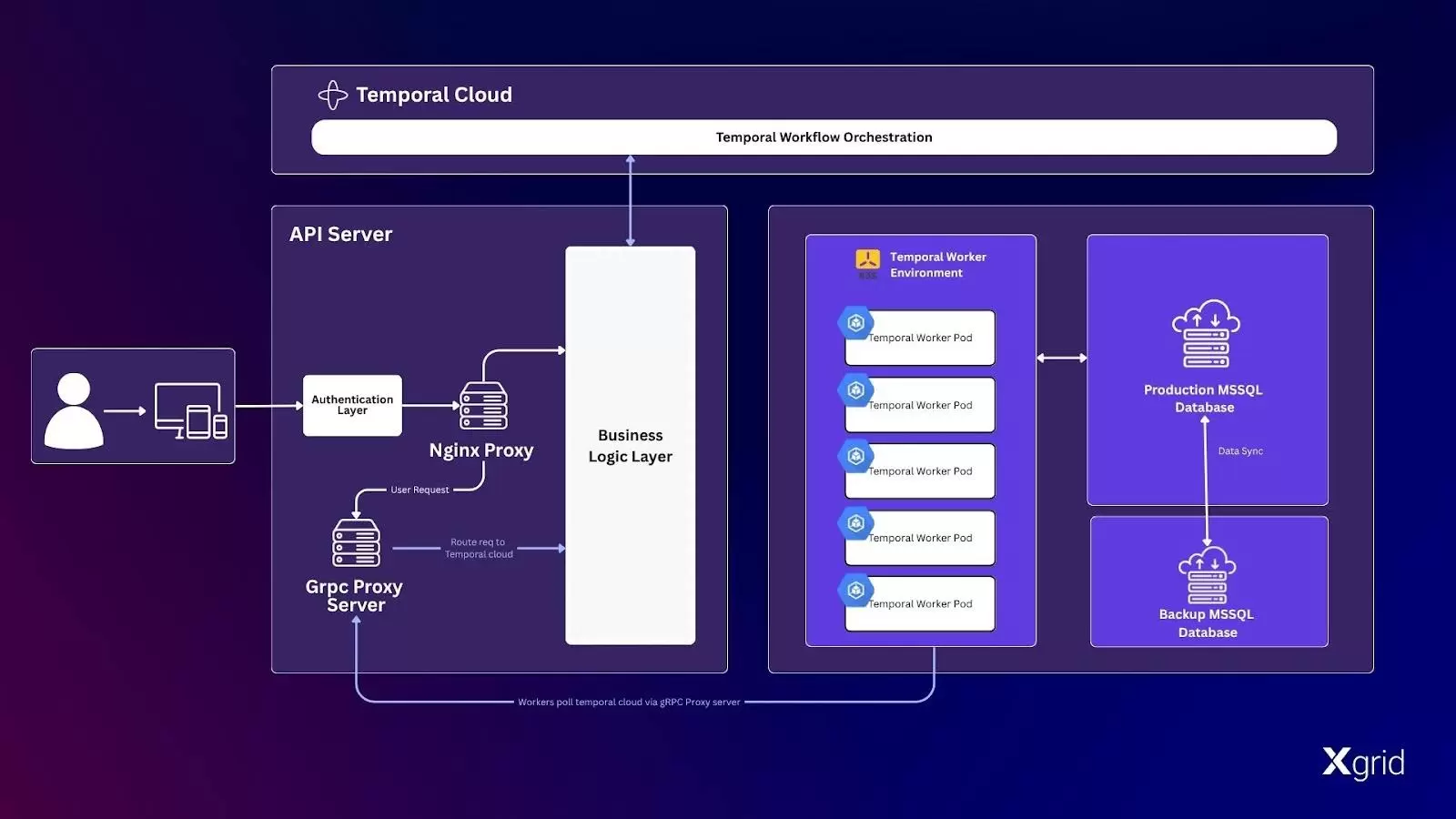Screen dimensions: 1456x819
Task: Click the "Temporal Worker Environment" heading
Action: (x=938, y=265)
